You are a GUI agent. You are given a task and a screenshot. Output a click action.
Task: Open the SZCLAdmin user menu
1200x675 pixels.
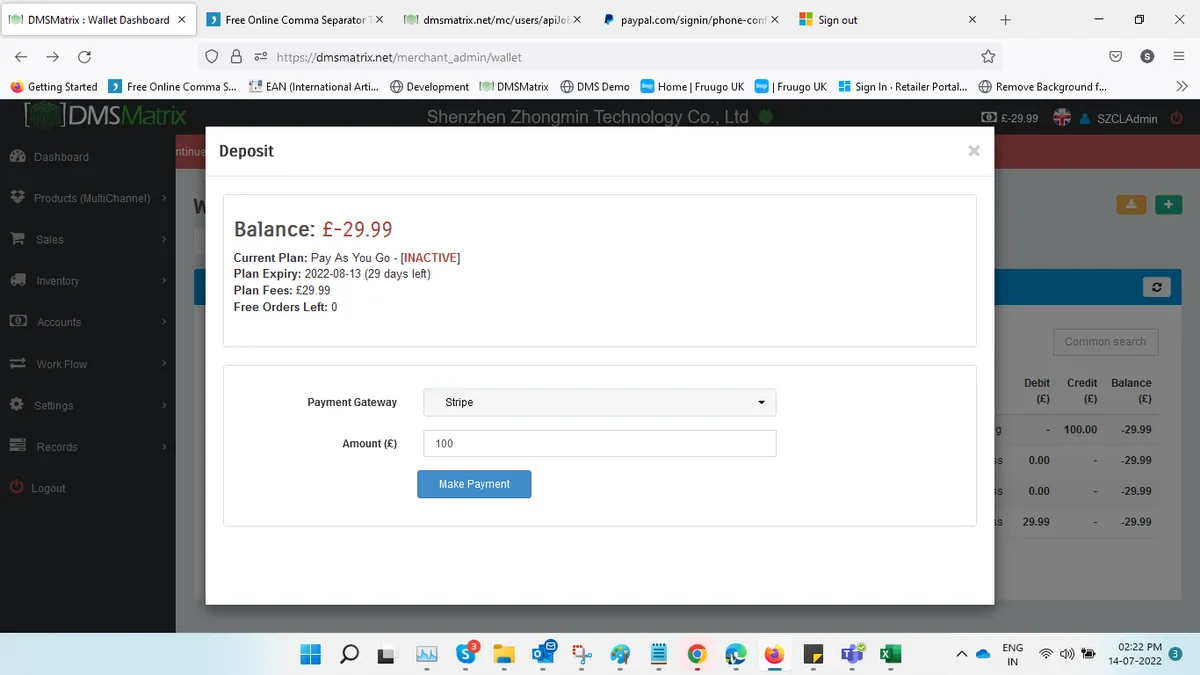1119,118
